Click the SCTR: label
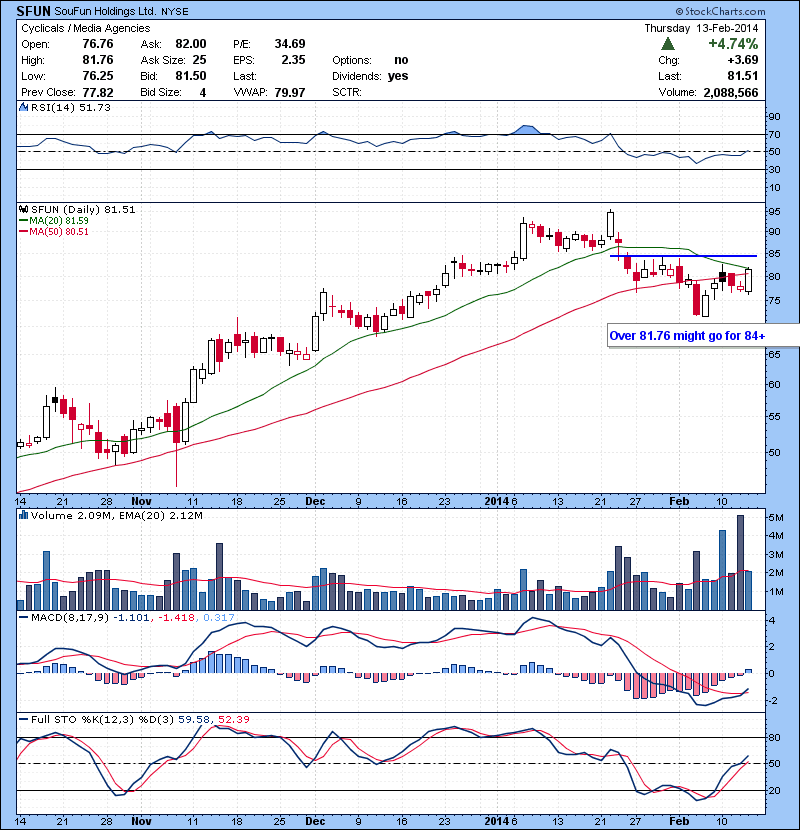The height and width of the screenshot is (830, 800). [347, 93]
